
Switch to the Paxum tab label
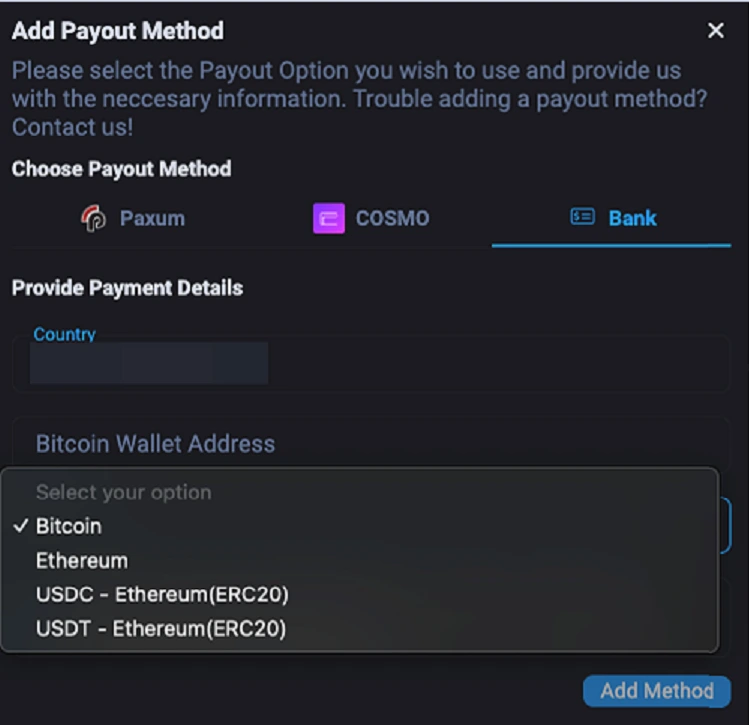(152, 218)
